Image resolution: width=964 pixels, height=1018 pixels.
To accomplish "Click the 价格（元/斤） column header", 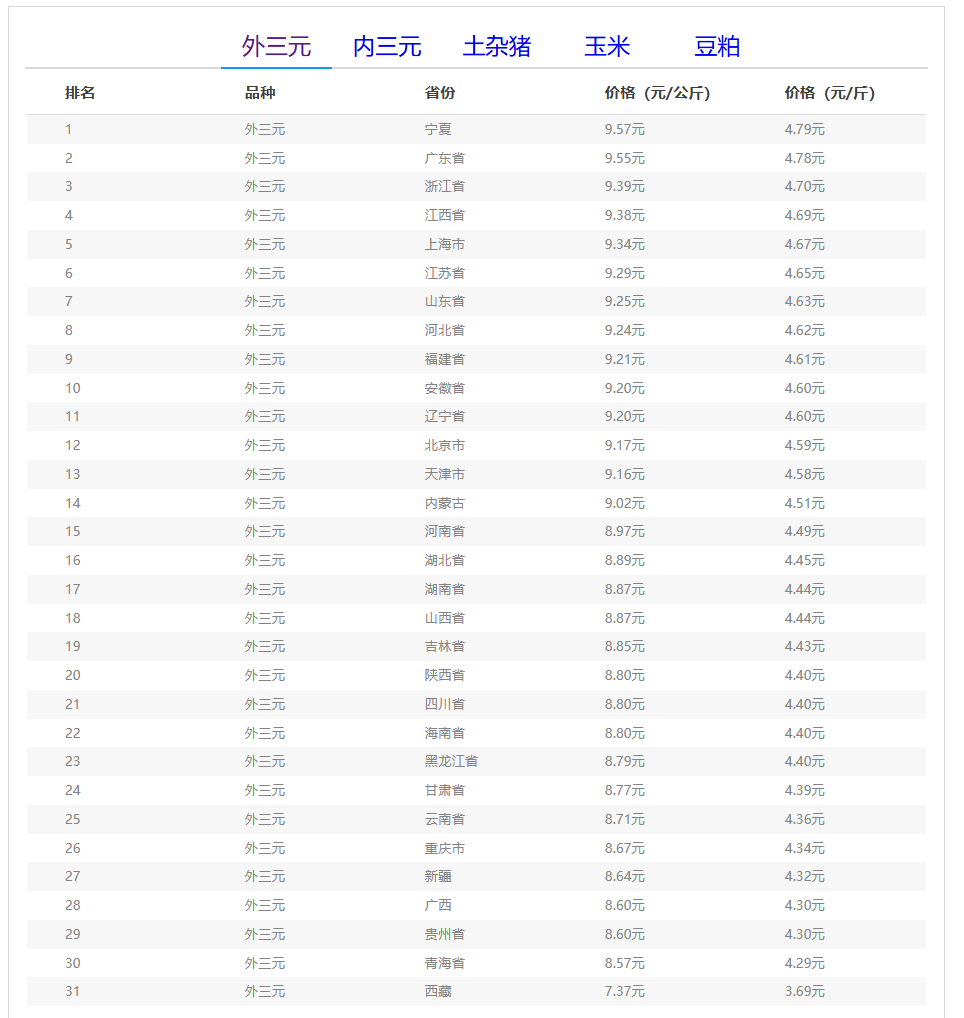I will point(829,93).
